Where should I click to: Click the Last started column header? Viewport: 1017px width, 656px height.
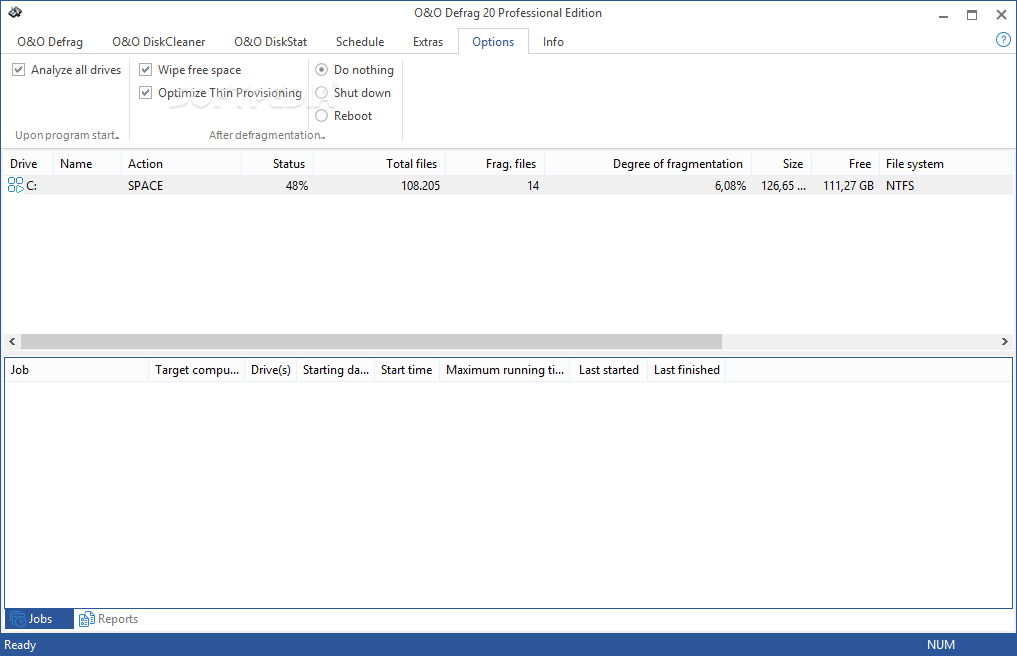[608, 370]
